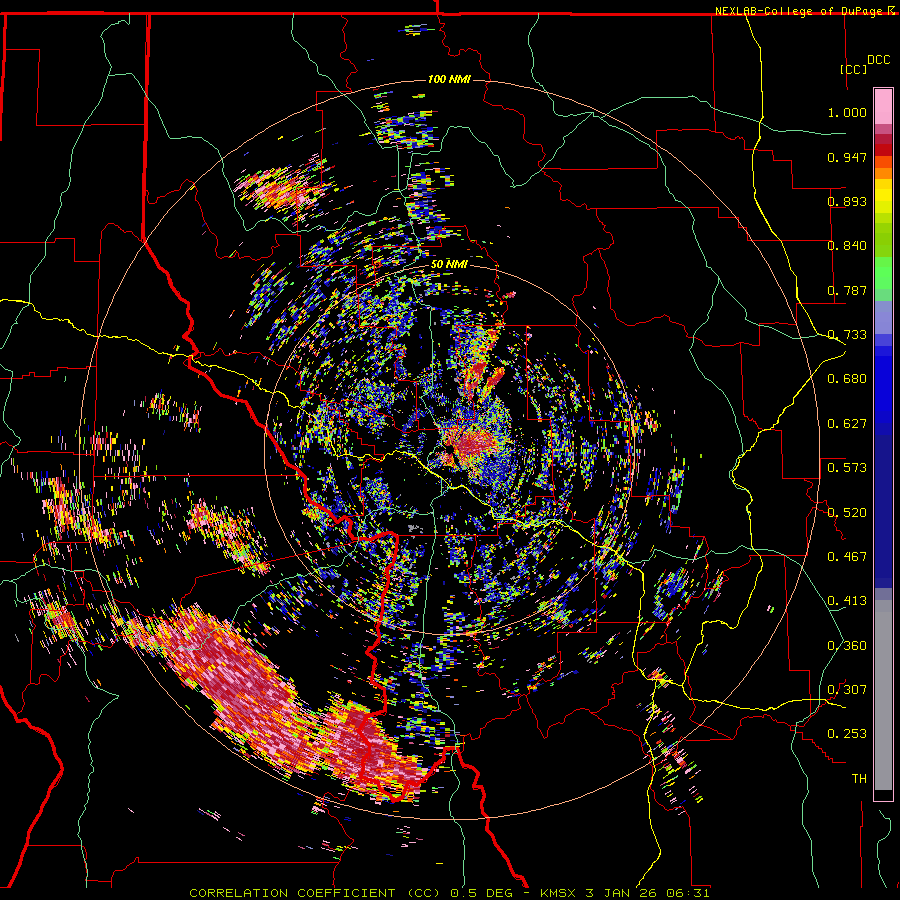Select the 0.893 scale value
Viewport: 900px width, 900px height.
(847, 201)
